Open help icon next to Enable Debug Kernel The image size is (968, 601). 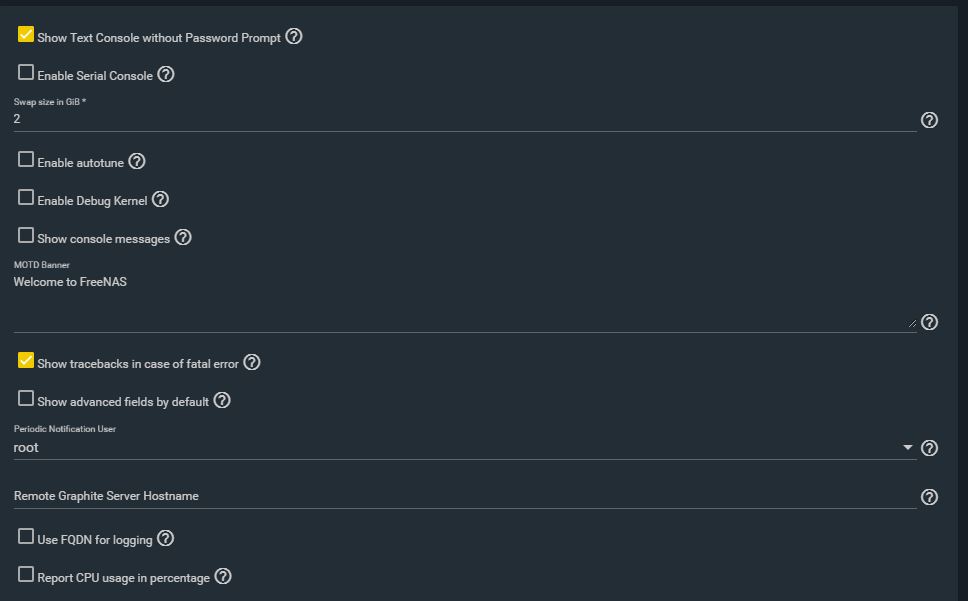tap(160, 199)
